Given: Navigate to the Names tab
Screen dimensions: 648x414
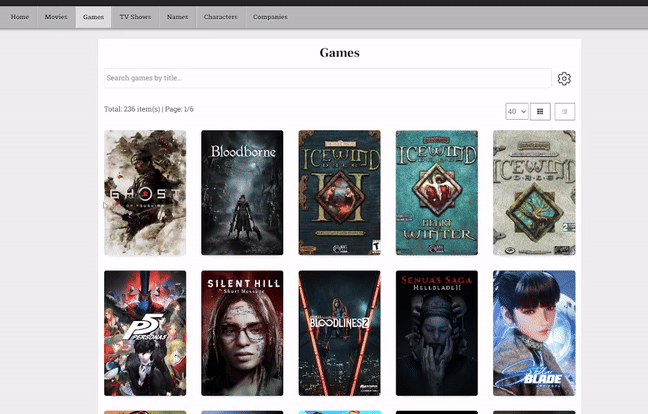Looking at the screenshot, I should tap(177, 17).
